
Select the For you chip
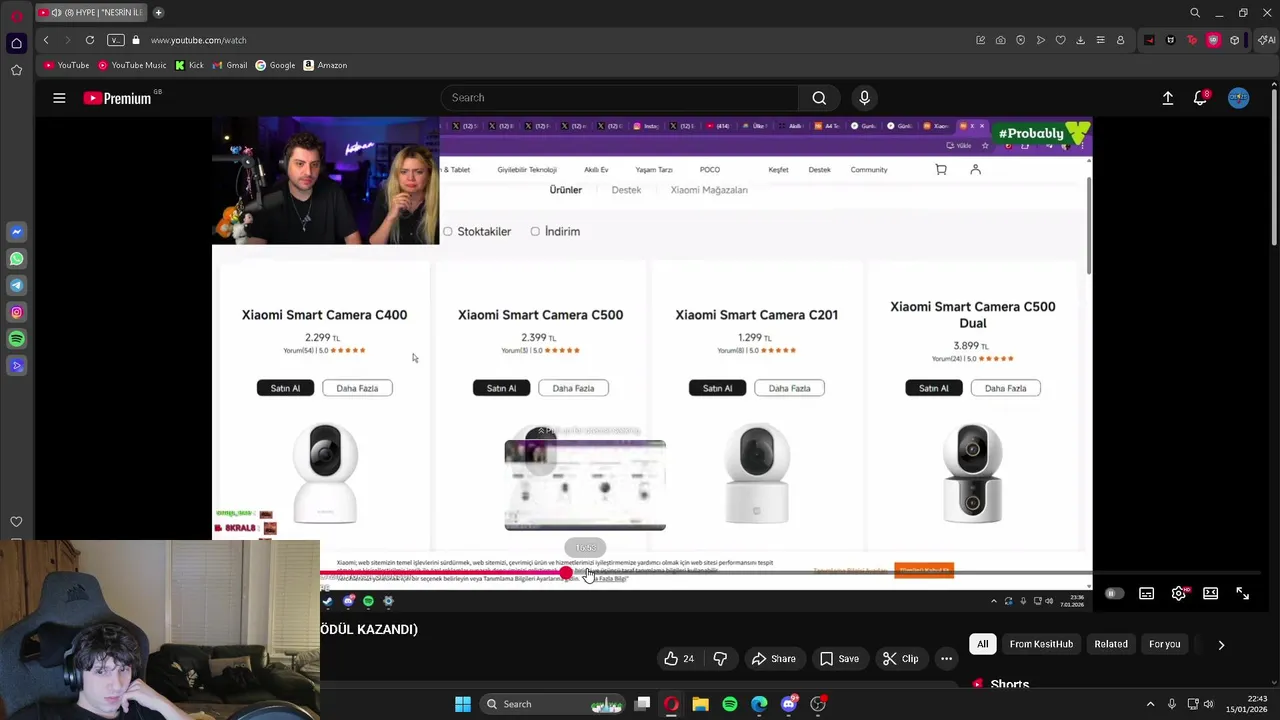click(x=1165, y=645)
